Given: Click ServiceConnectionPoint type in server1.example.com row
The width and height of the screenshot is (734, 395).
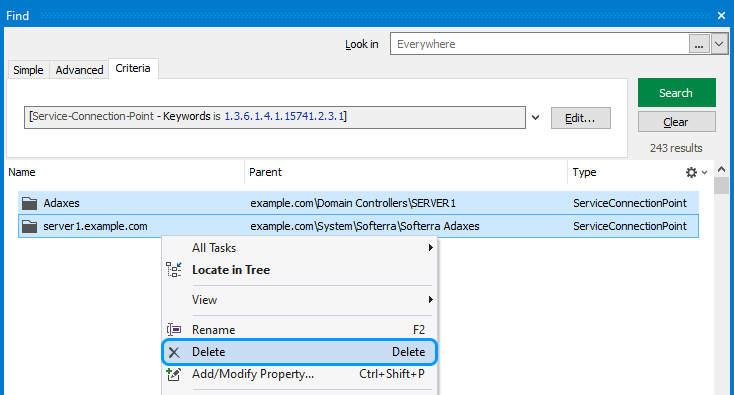Looking at the screenshot, I should coord(630,226).
